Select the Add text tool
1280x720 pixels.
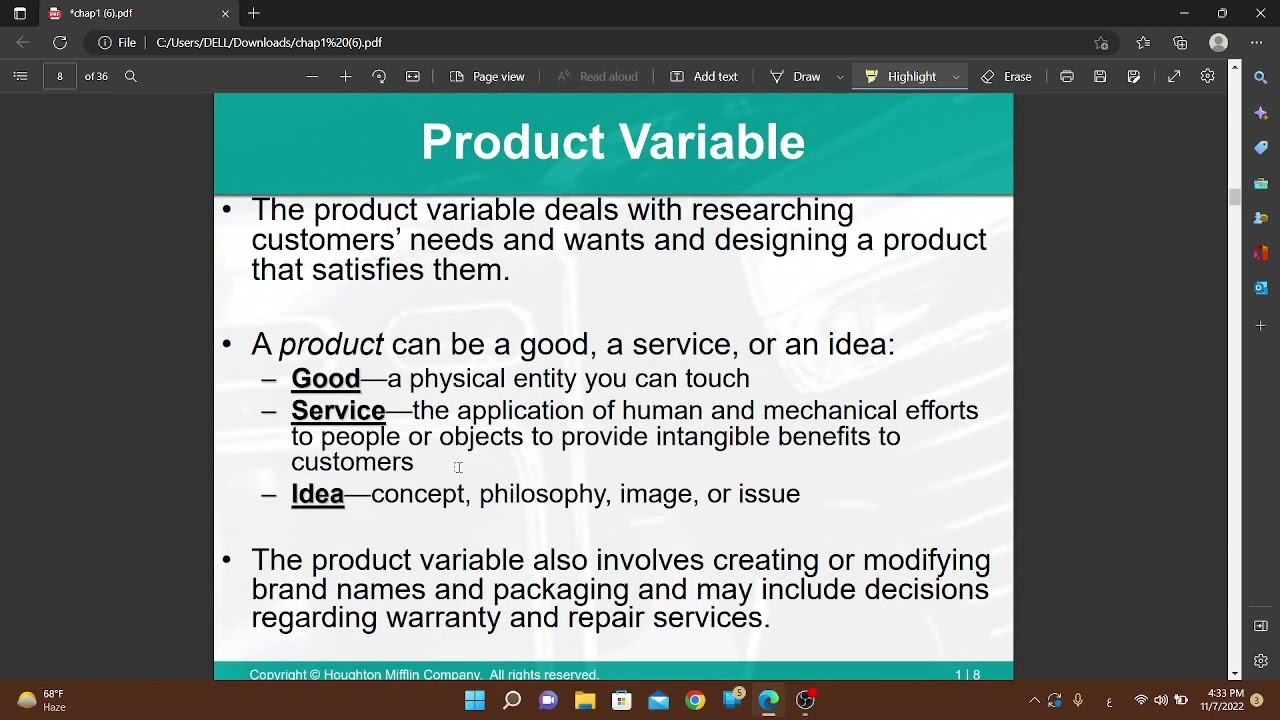click(x=704, y=76)
